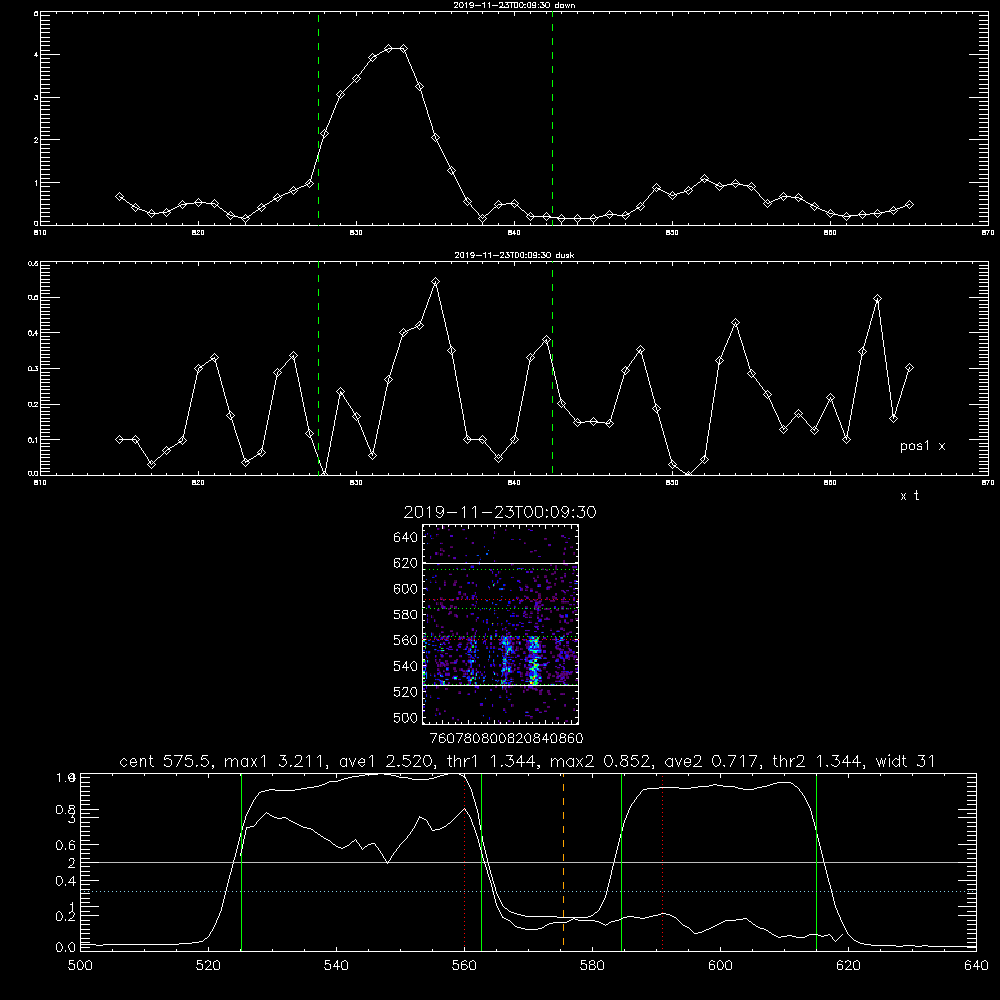
Task: Click the bottom plot x-axis label '640'
Action: click(976, 966)
